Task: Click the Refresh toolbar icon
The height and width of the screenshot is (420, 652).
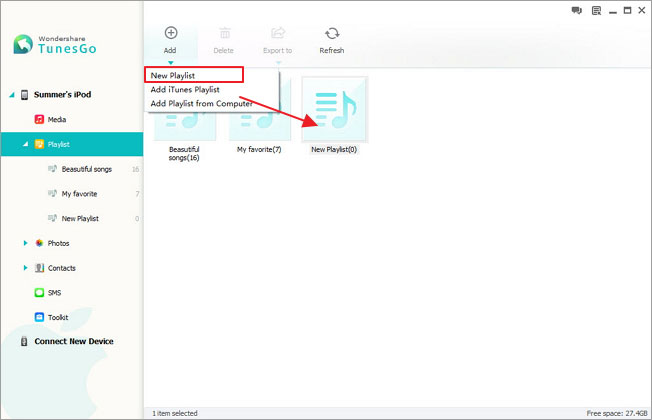Action: pos(332,33)
